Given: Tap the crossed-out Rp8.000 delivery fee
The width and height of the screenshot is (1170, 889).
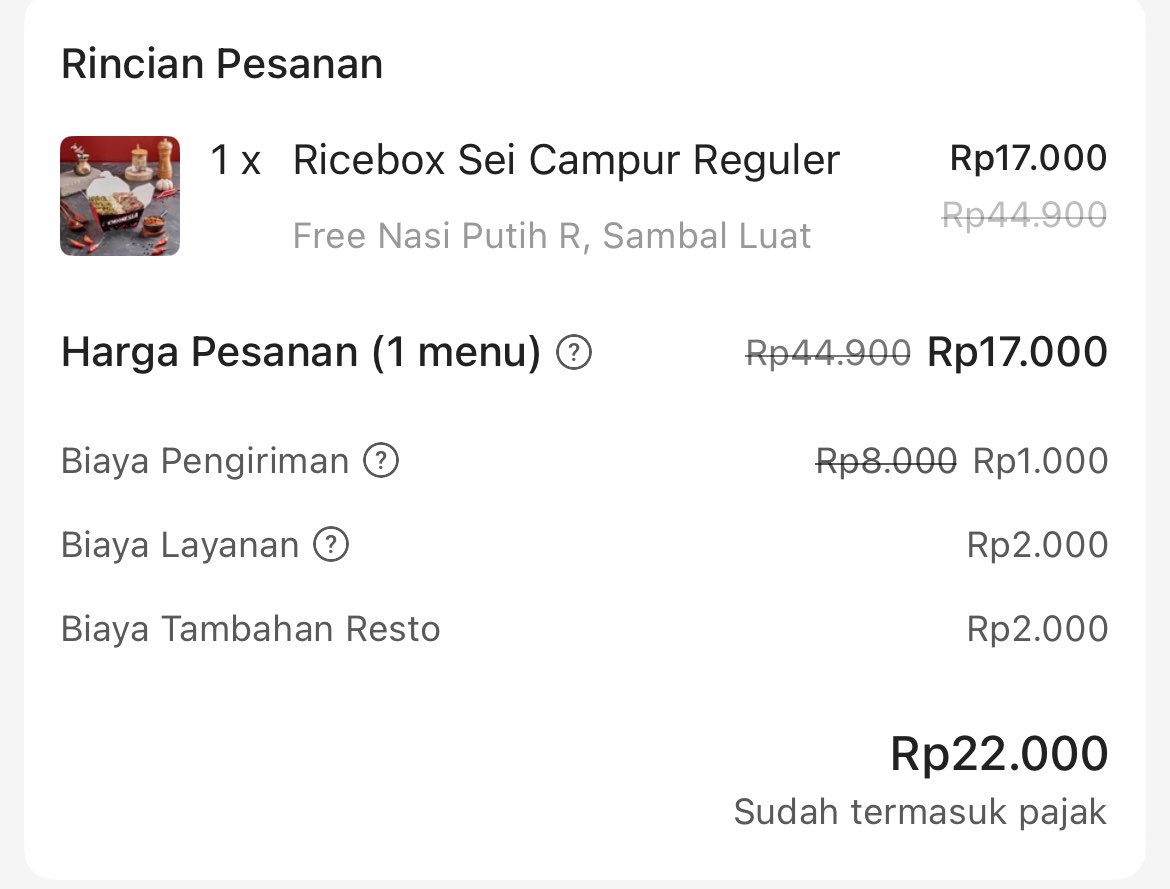Looking at the screenshot, I should click(x=886, y=461).
